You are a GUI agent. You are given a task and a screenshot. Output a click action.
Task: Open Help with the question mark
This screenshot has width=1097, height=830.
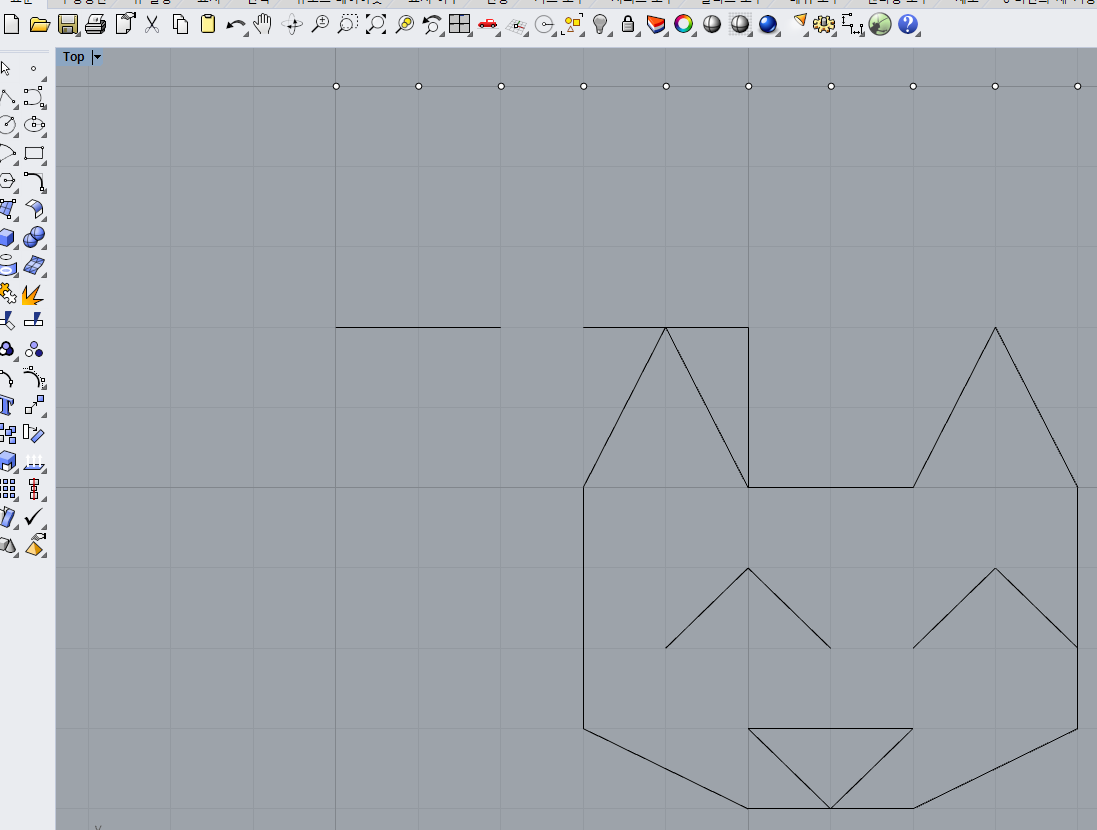907,24
